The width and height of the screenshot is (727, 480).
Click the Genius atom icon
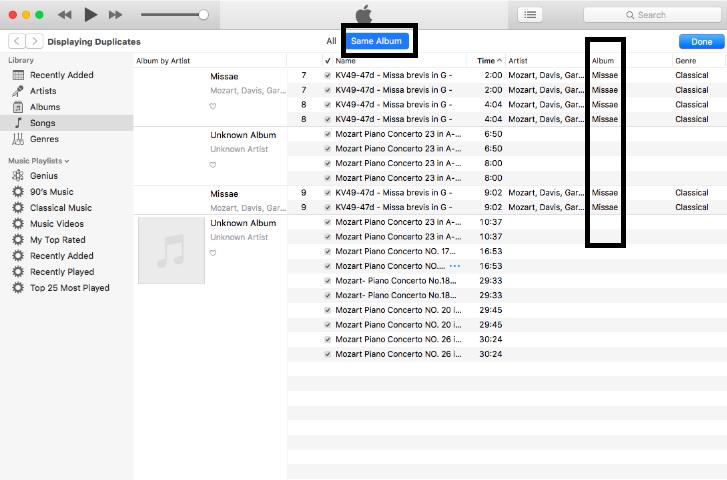tap(18, 175)
